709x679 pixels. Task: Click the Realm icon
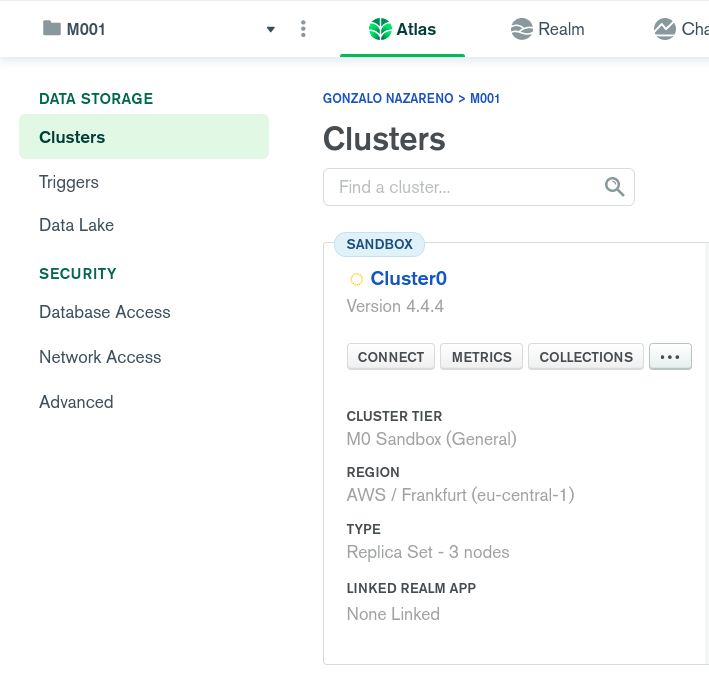(522, 29)
